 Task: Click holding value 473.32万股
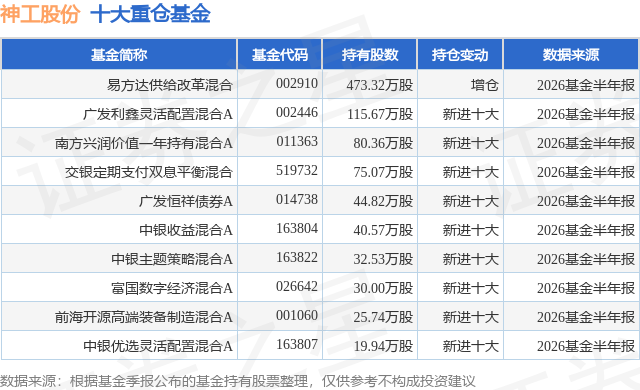380,85
